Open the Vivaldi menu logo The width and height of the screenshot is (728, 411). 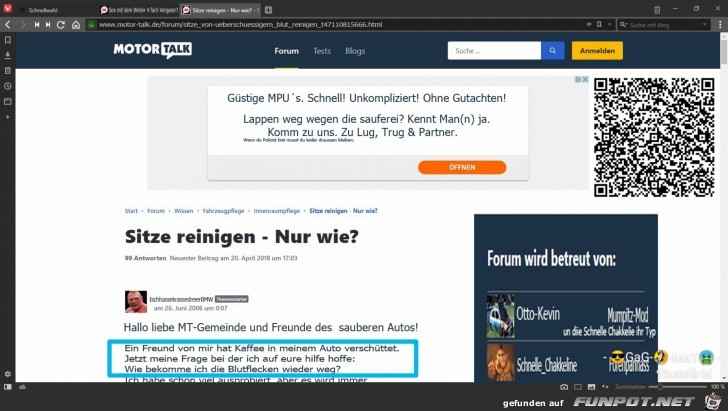(8, 8)
